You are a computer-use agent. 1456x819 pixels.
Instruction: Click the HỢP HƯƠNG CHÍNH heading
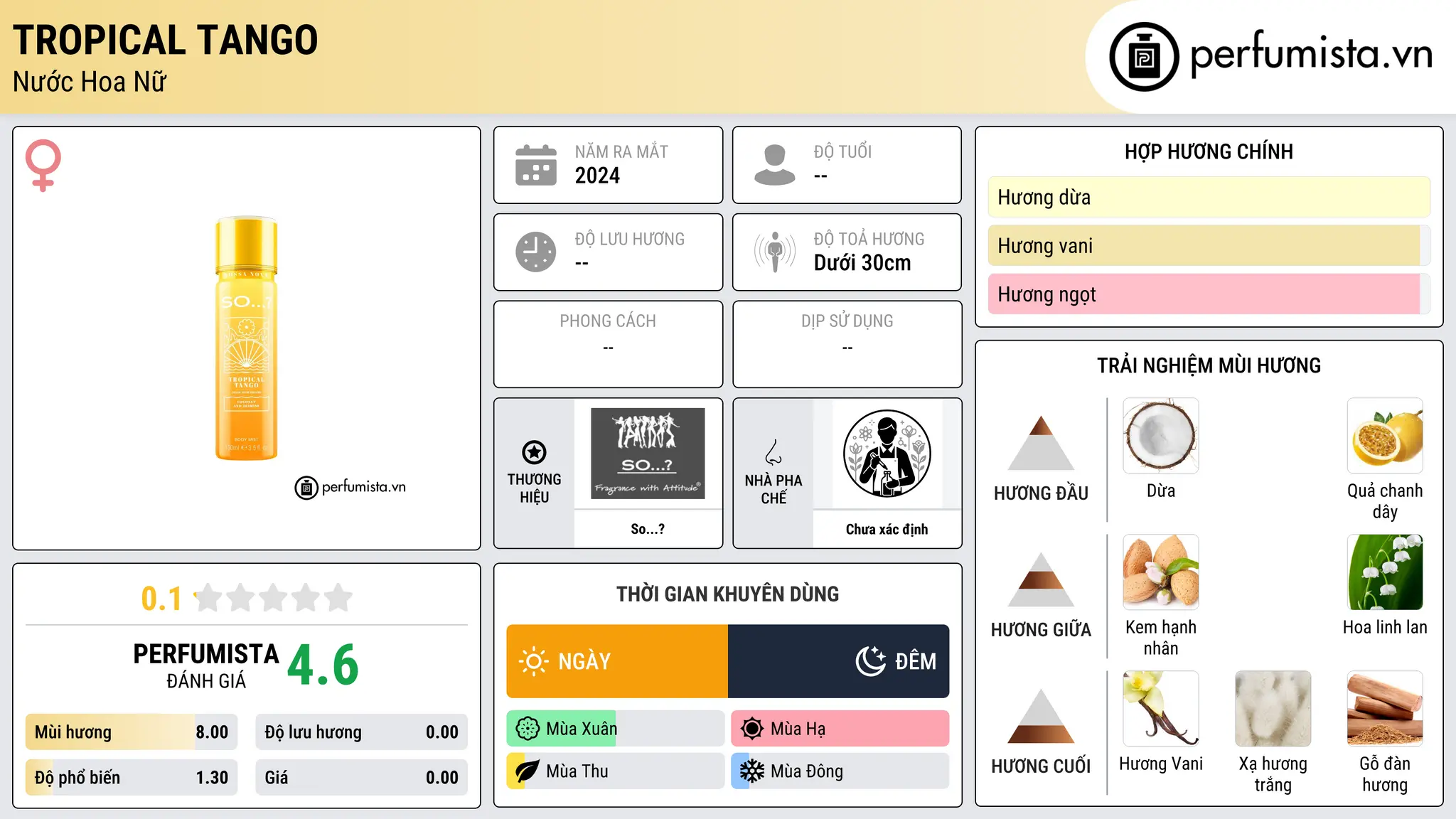(x=1209, y=151)
